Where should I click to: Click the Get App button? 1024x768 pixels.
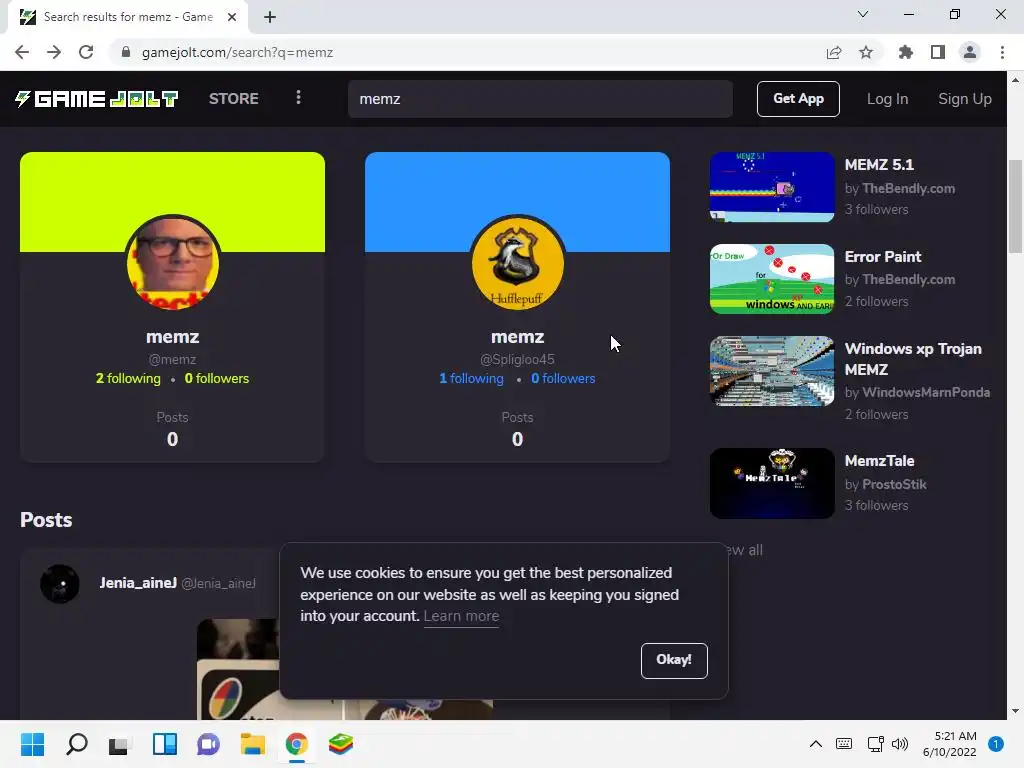798,99
